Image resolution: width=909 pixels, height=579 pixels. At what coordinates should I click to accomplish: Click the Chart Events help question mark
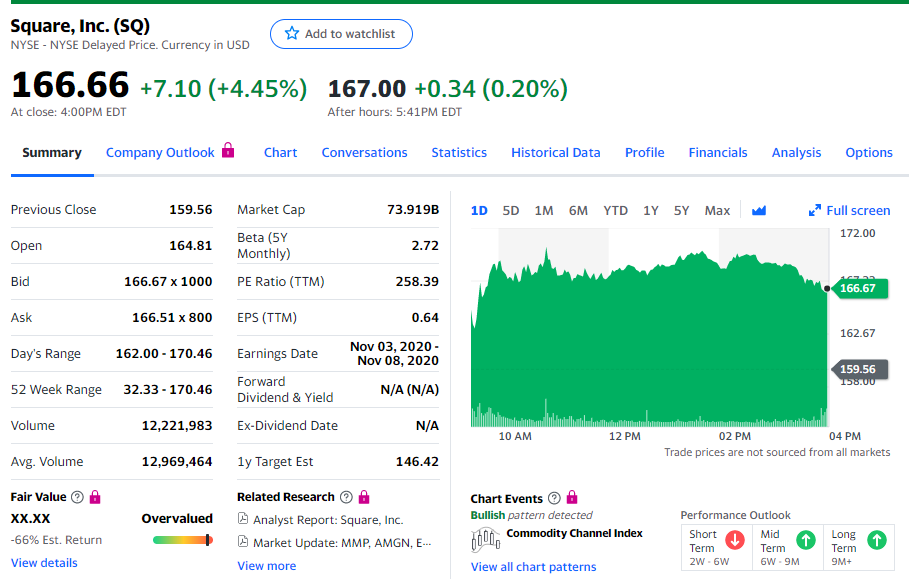pos(553,498)
